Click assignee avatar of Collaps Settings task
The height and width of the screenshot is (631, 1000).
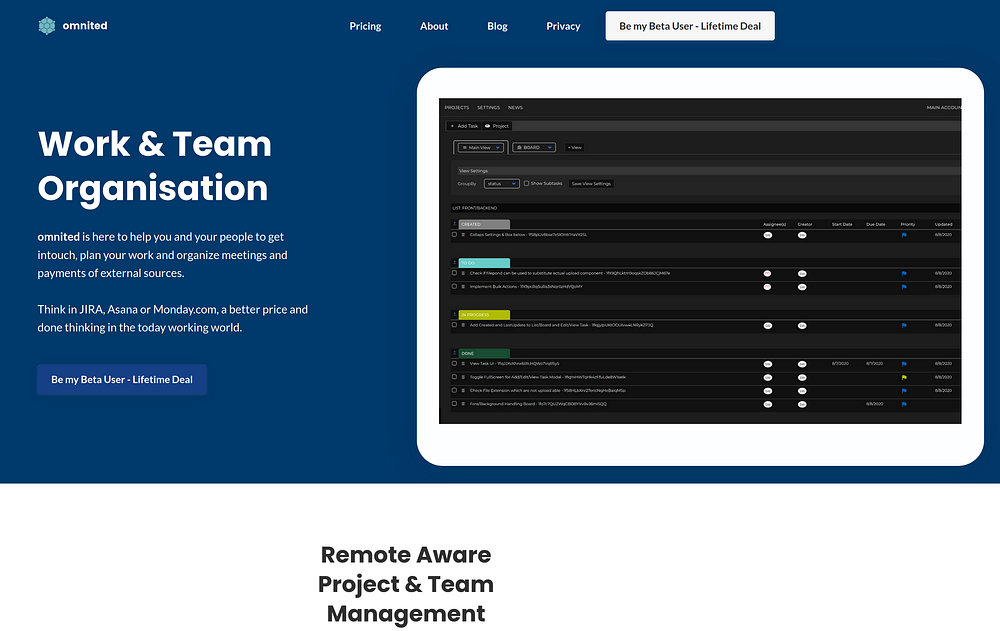(x=768, y=235)
